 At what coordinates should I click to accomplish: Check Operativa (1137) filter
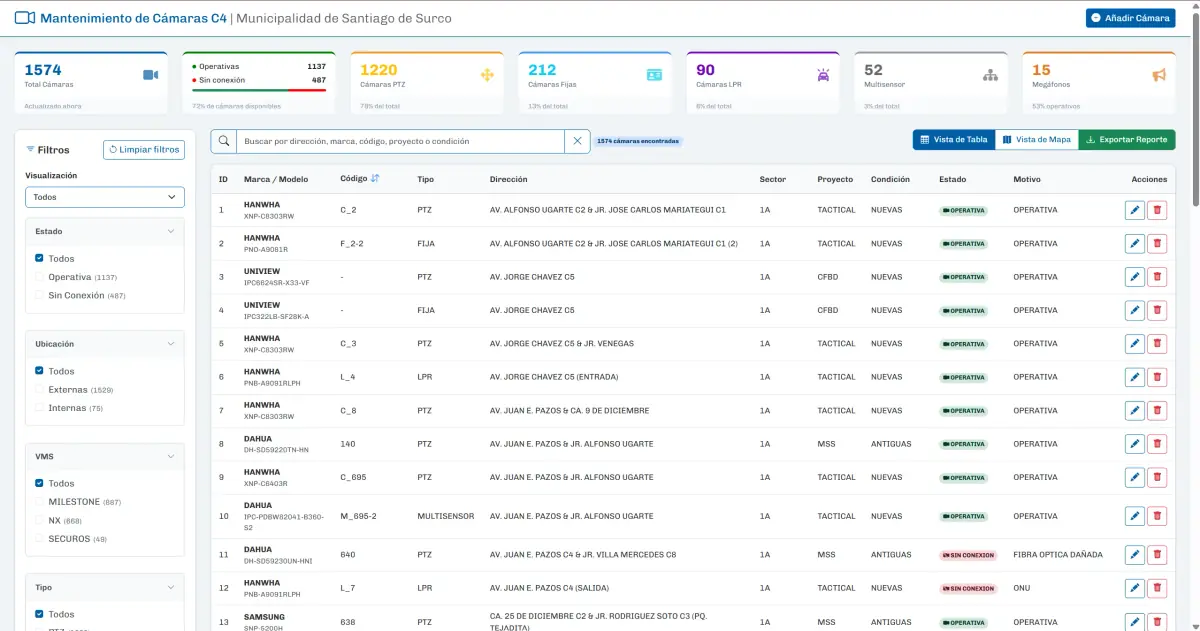point(39,277)
